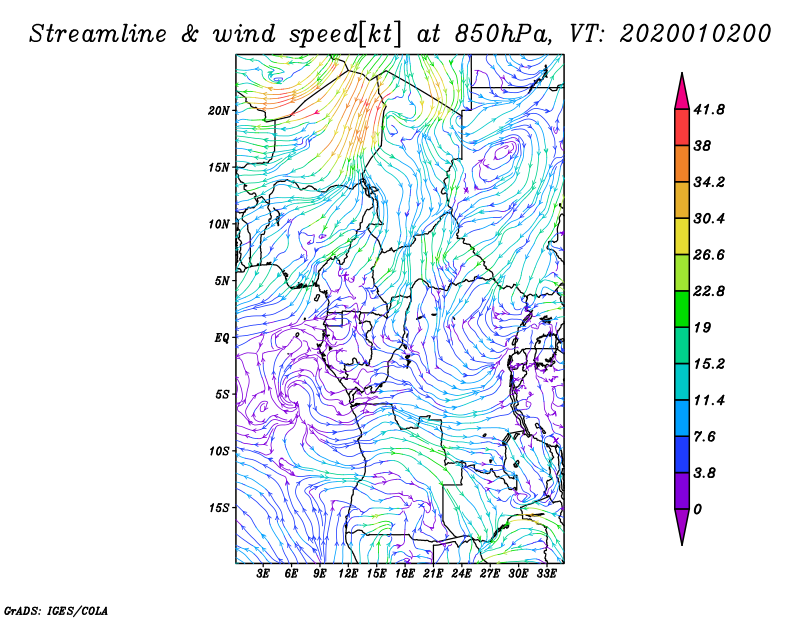800x618 pixels.
Task: Select the 15S latitude label
Action: (219, 508)
